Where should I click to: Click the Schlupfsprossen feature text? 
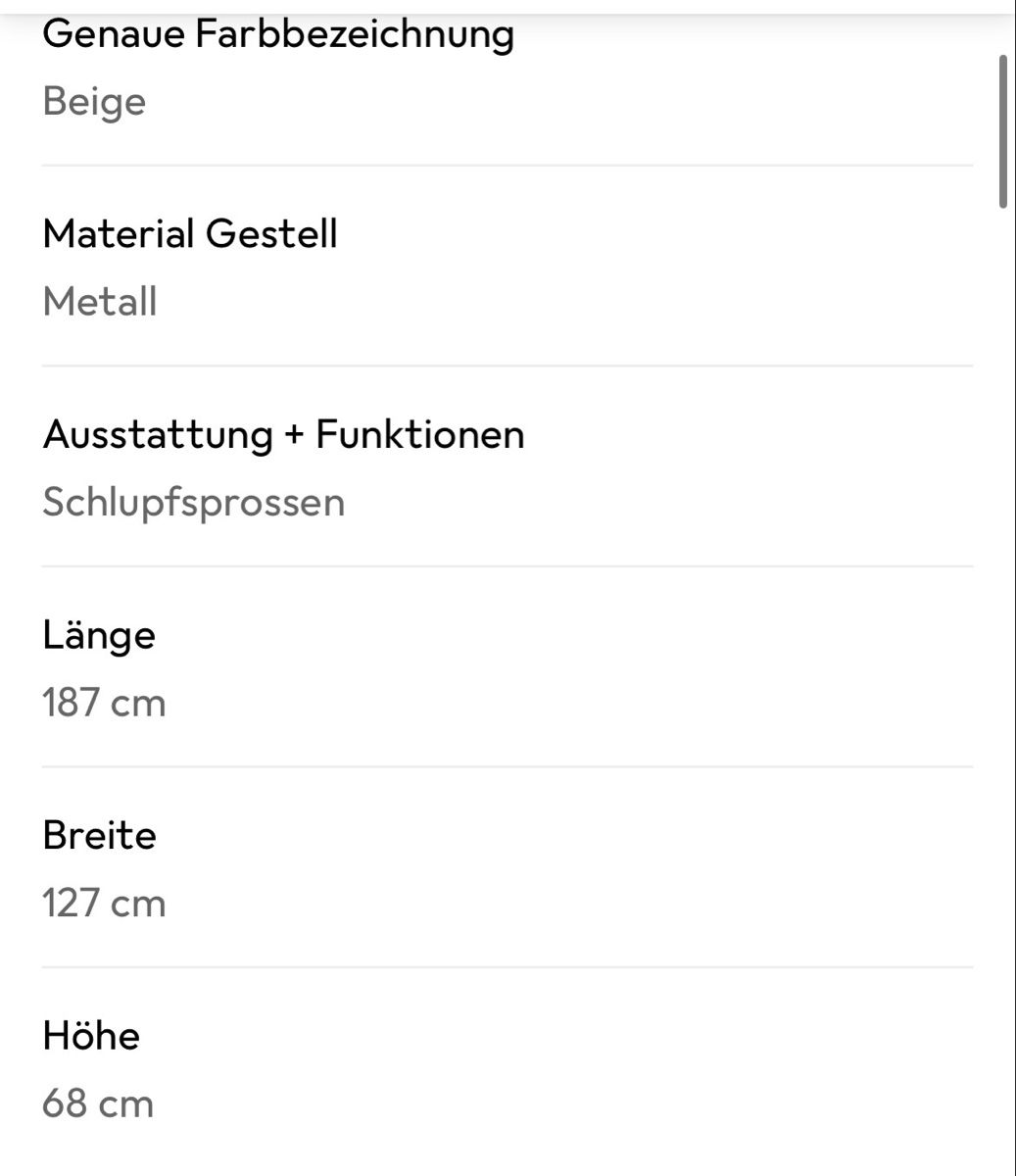[x=194, y=503]
